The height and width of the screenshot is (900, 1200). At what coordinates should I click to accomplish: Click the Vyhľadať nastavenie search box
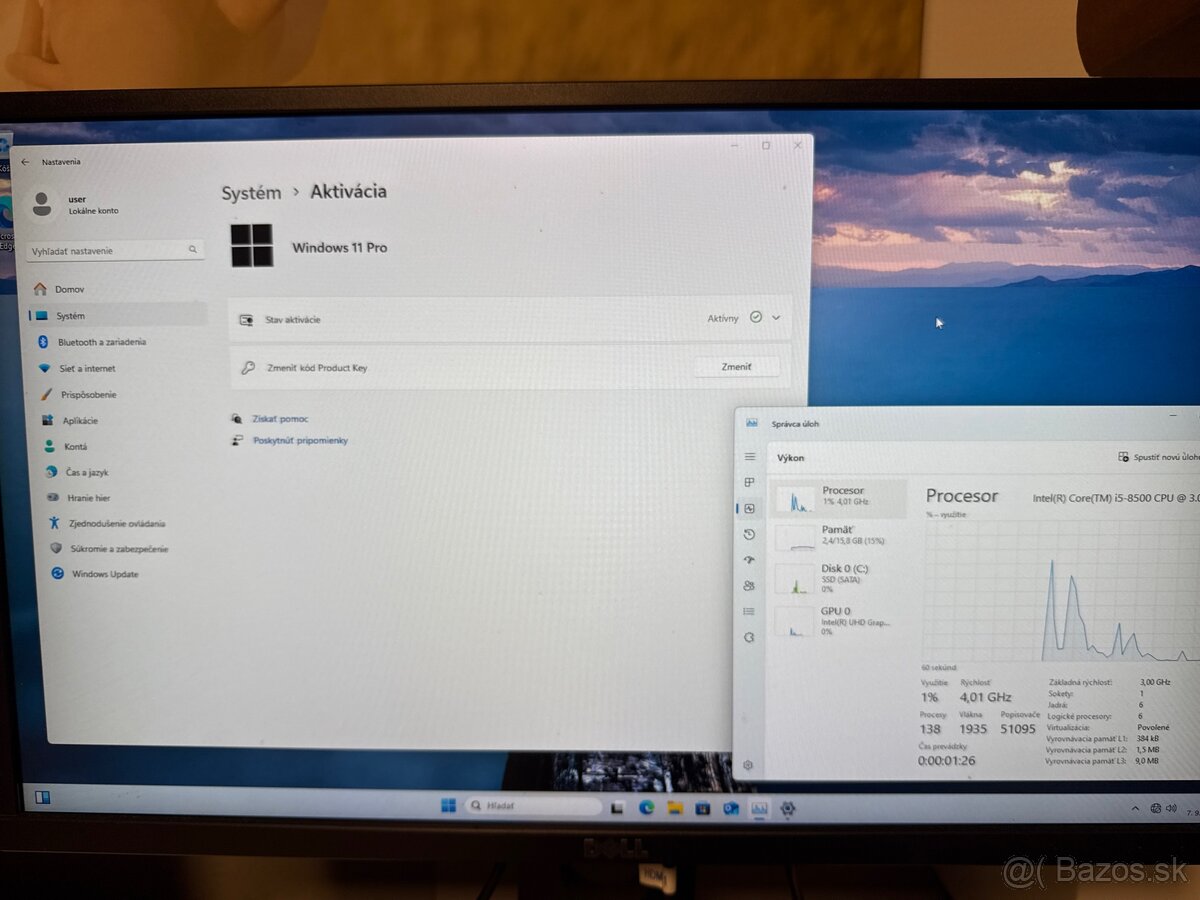(x=113, y=249)
